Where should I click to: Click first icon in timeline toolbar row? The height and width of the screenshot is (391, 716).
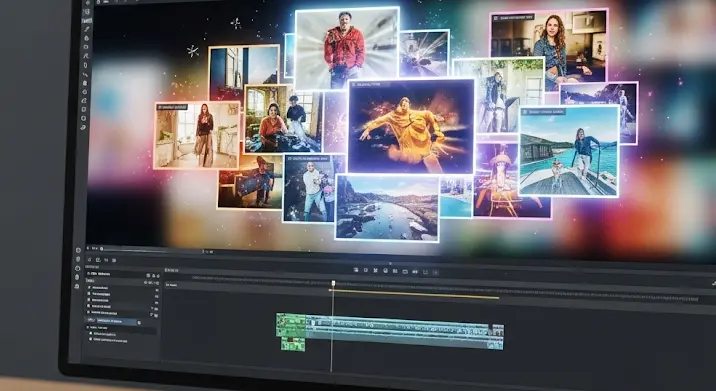pos(356,270)
